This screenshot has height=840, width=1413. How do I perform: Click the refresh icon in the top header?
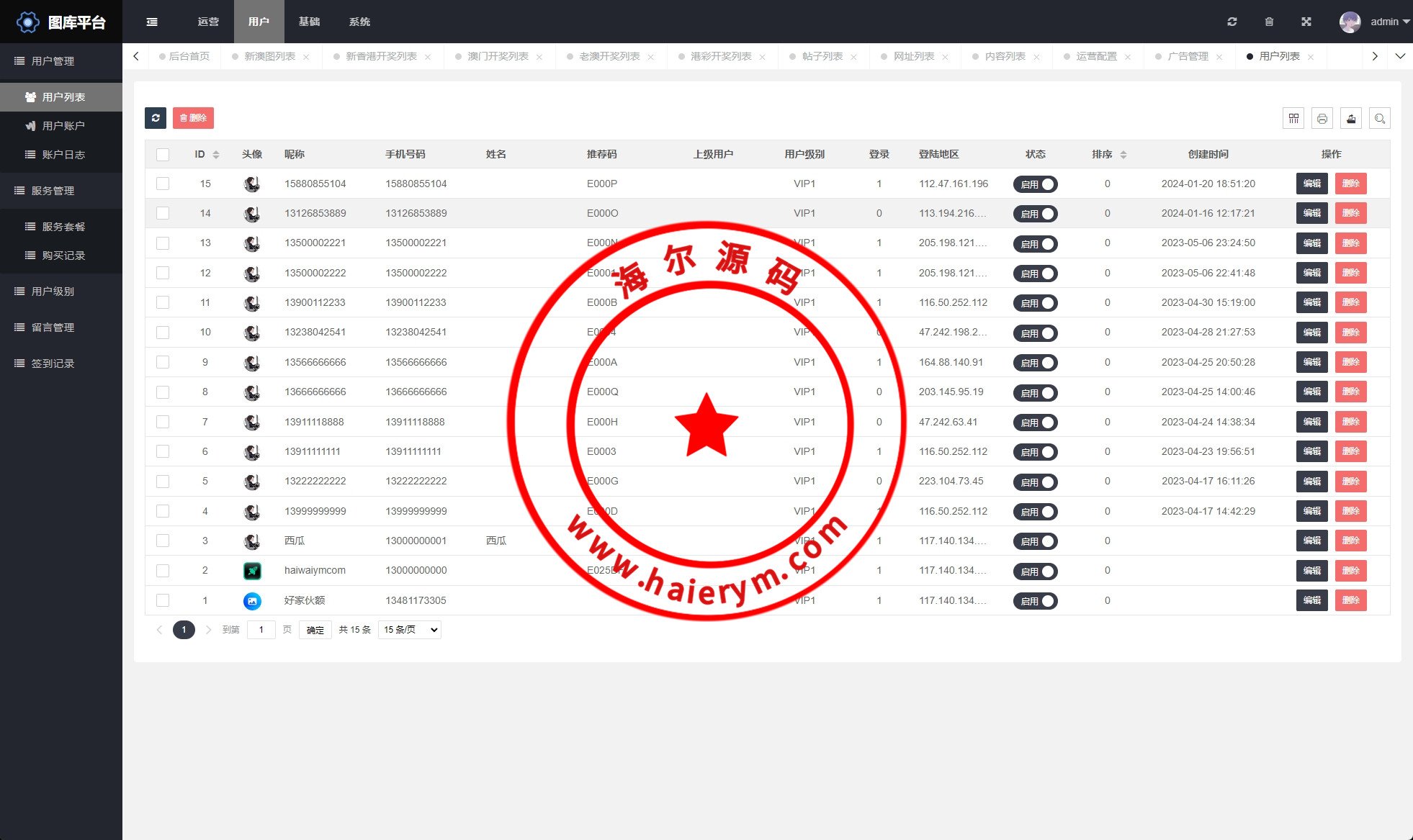pos(1232,22)
